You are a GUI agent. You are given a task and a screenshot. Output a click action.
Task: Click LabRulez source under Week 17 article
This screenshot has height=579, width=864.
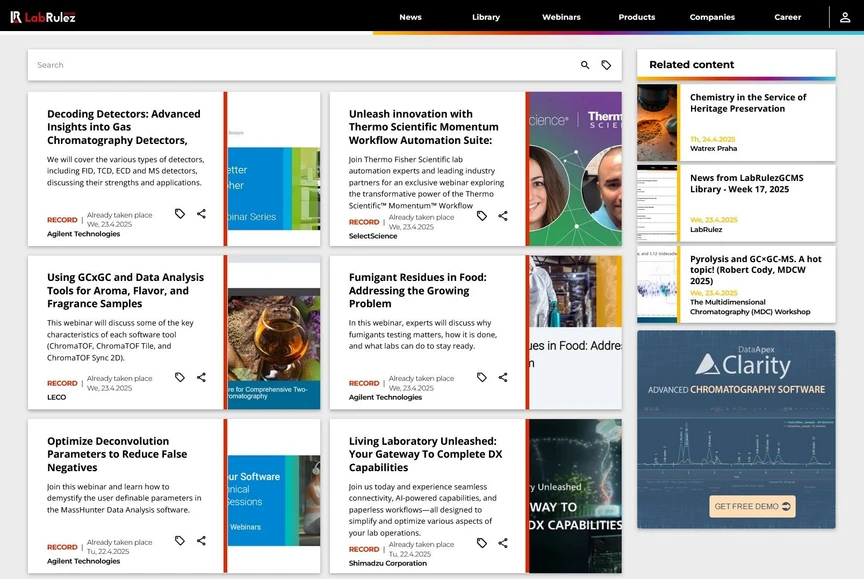click(x=706, y=230)
